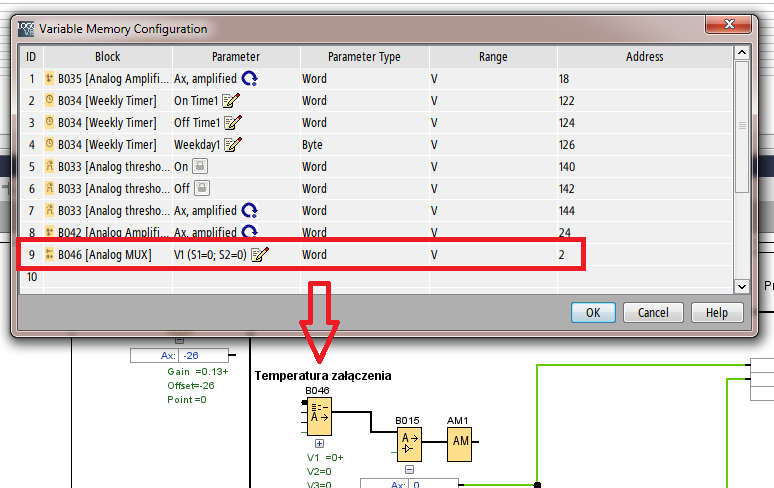Click the lock icon beside On parameter
Viewport: 774px width, 488px height.
click(200, 166)
